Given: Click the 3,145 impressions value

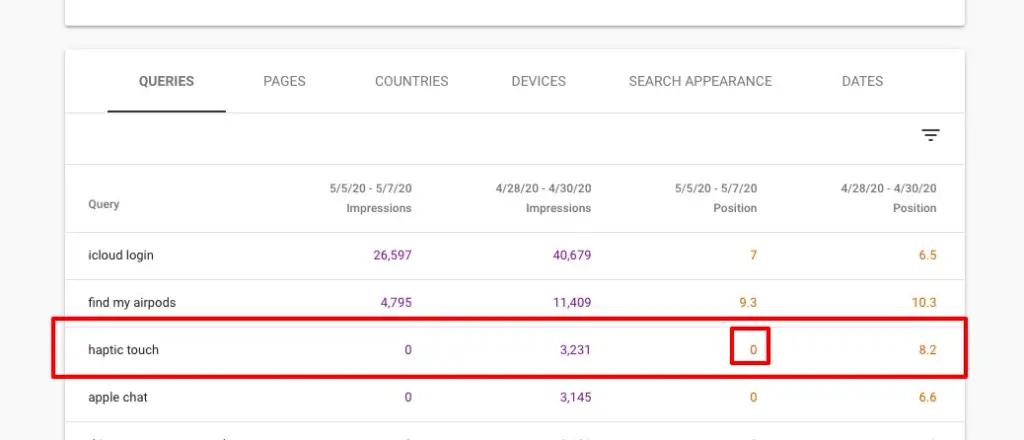Looking at the screenshot, I should pyautogui.click(x=575, y=397).
